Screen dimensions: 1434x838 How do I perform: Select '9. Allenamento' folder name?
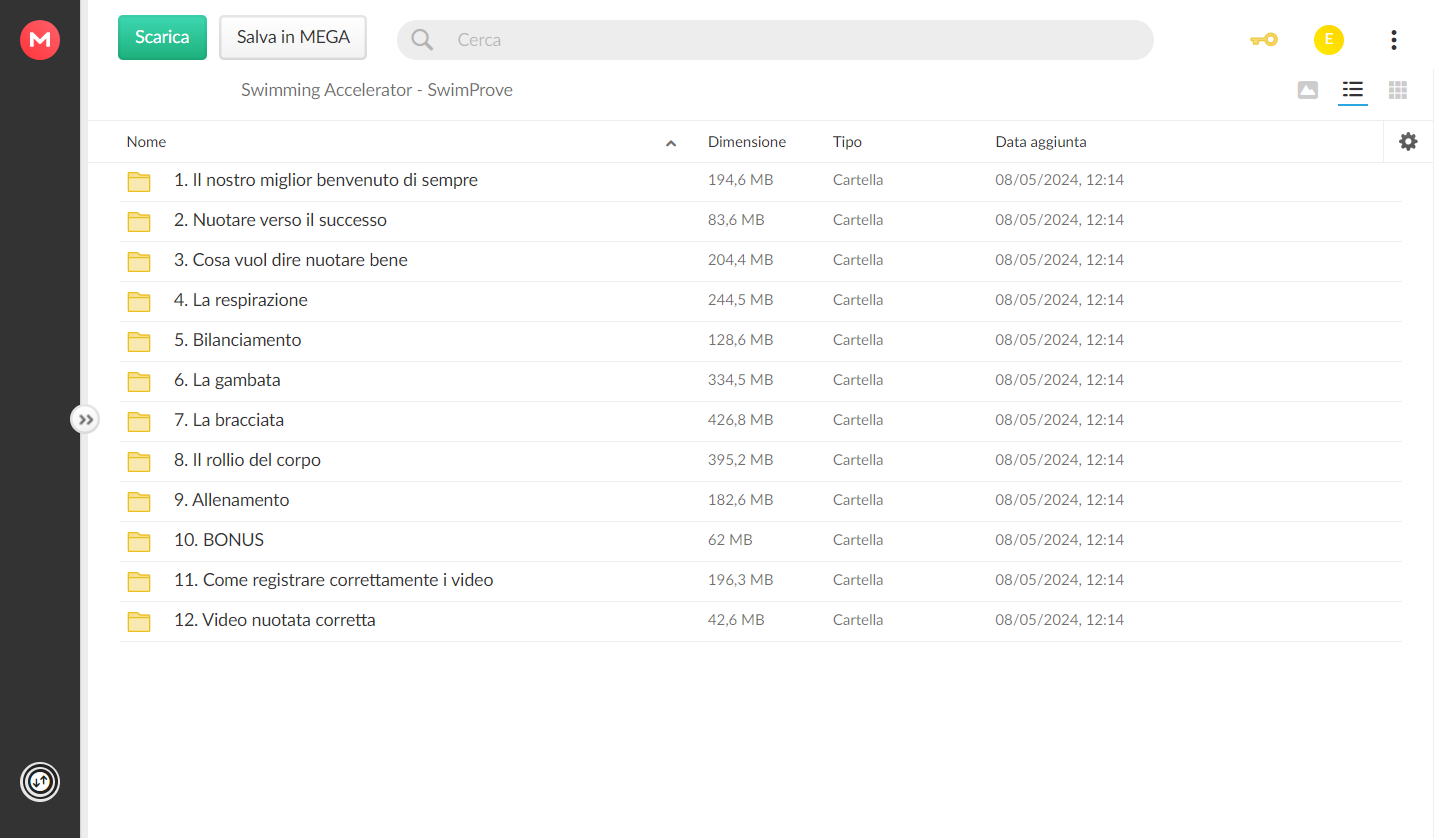[x=232, y=500]
